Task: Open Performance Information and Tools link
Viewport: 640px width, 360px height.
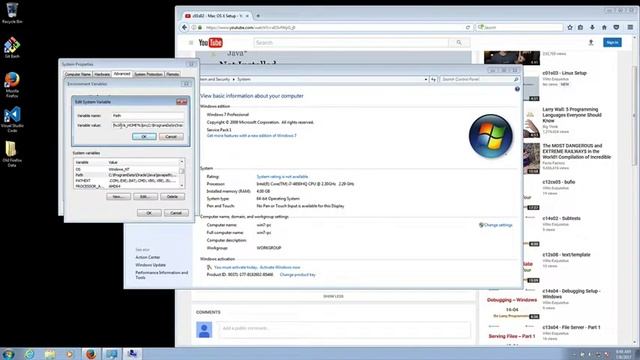Action: pos(162,275)
